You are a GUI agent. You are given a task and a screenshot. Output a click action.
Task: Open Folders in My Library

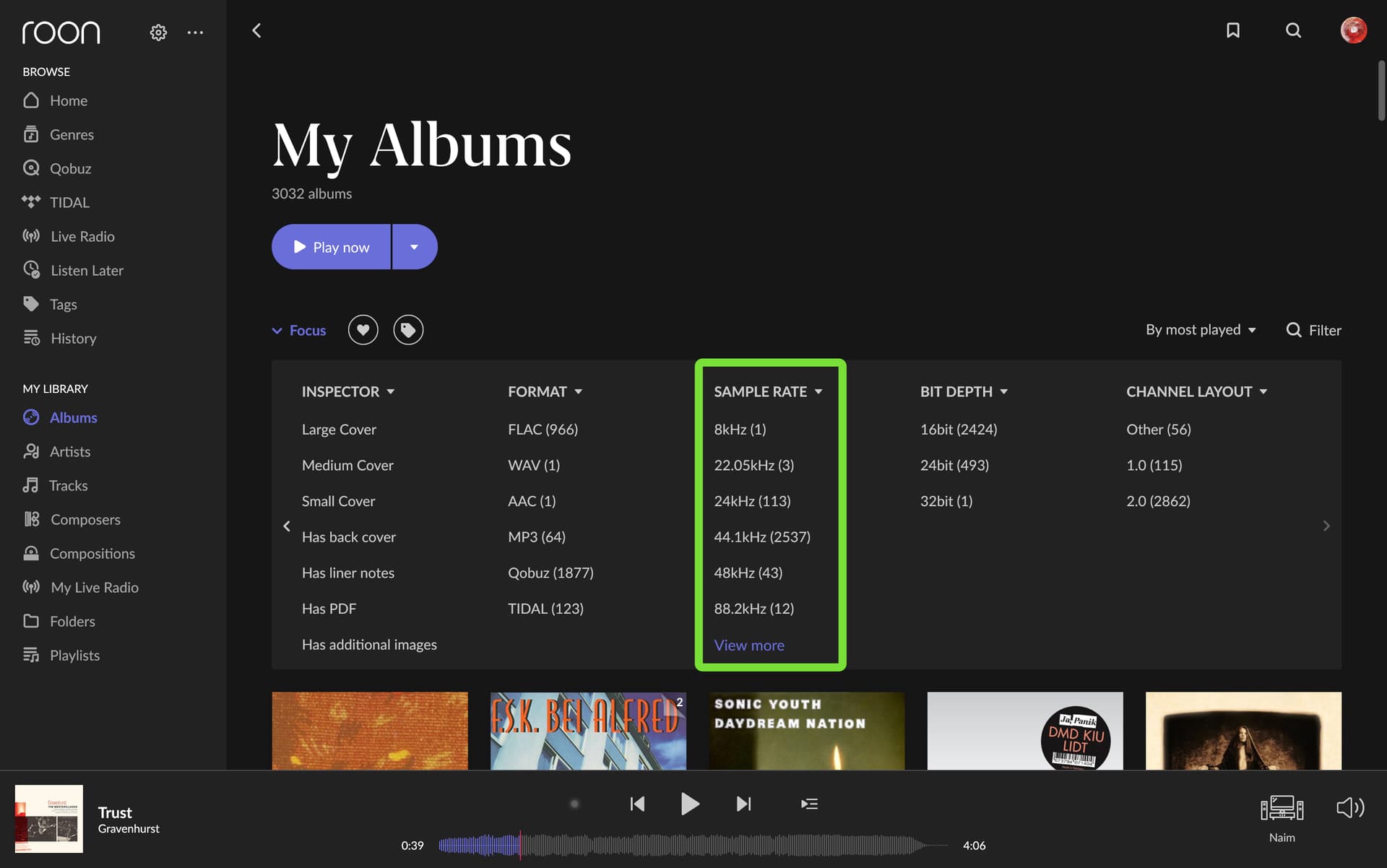[59, 621]
